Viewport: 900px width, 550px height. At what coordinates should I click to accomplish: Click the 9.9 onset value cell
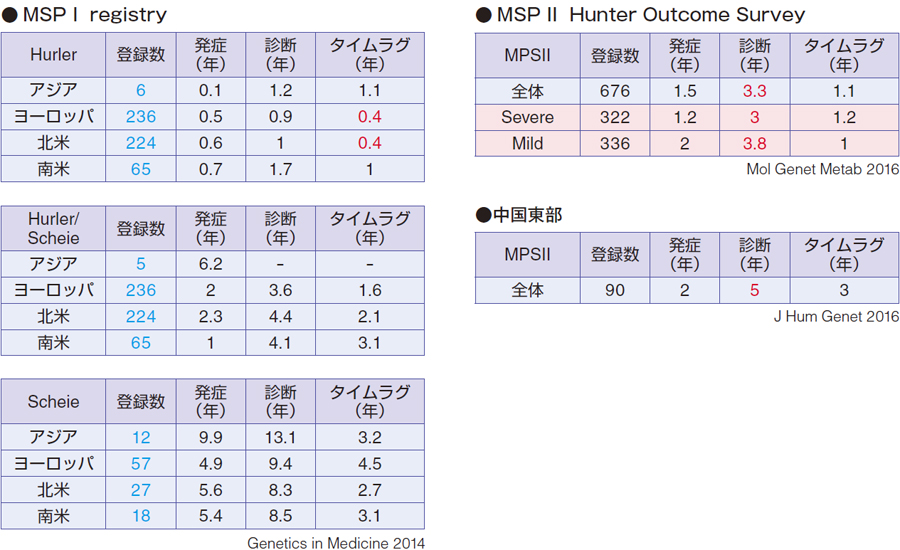pyautogui.click(x=210, y=437)
